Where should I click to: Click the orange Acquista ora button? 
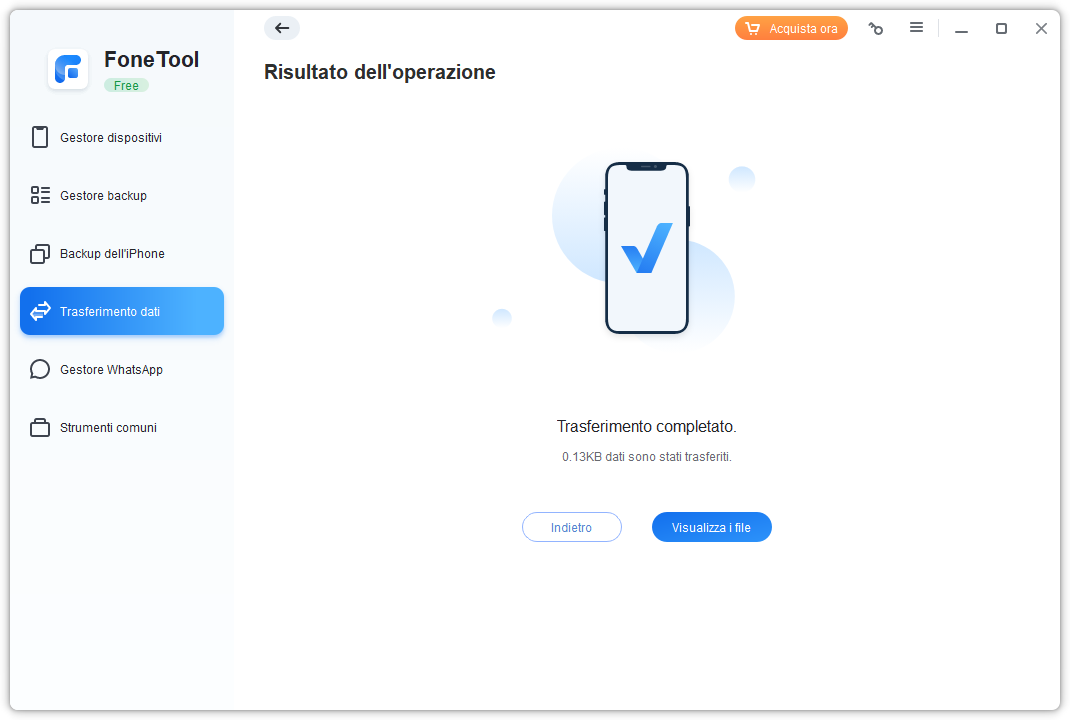[791, 29]
